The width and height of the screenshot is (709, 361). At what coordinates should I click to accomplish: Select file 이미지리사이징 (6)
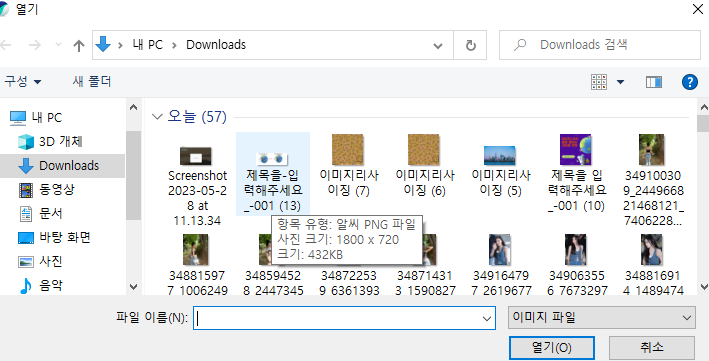pos(424,166)
